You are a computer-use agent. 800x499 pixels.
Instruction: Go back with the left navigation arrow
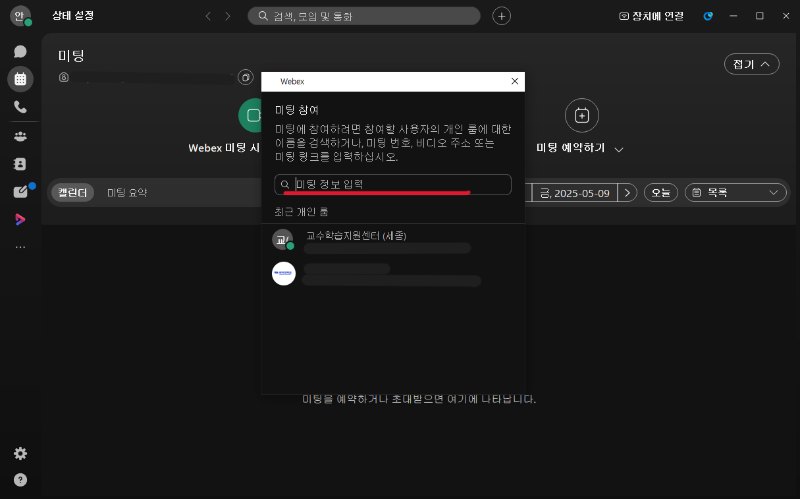(208, 16)
